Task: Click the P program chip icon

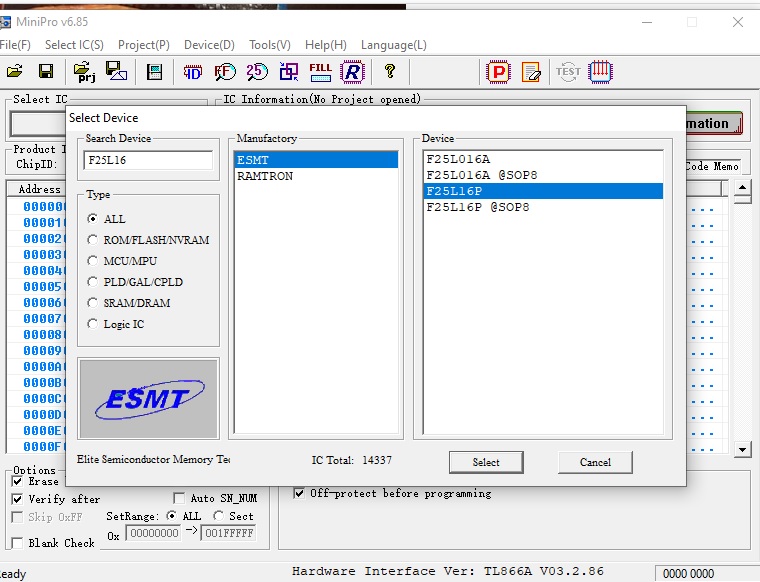Action: click(x=498, y=72)
